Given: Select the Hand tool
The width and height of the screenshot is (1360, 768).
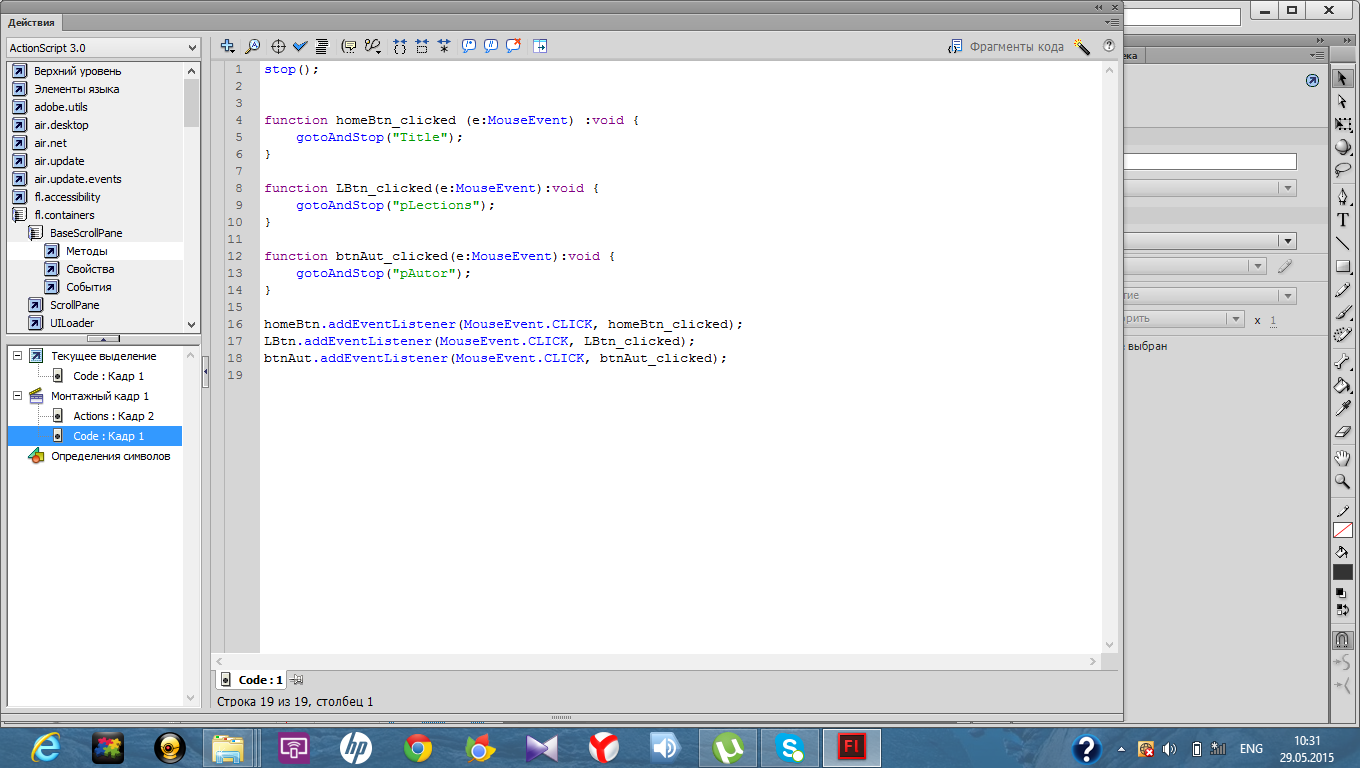Looking at the screenshot, I should tap(1343, 458).
